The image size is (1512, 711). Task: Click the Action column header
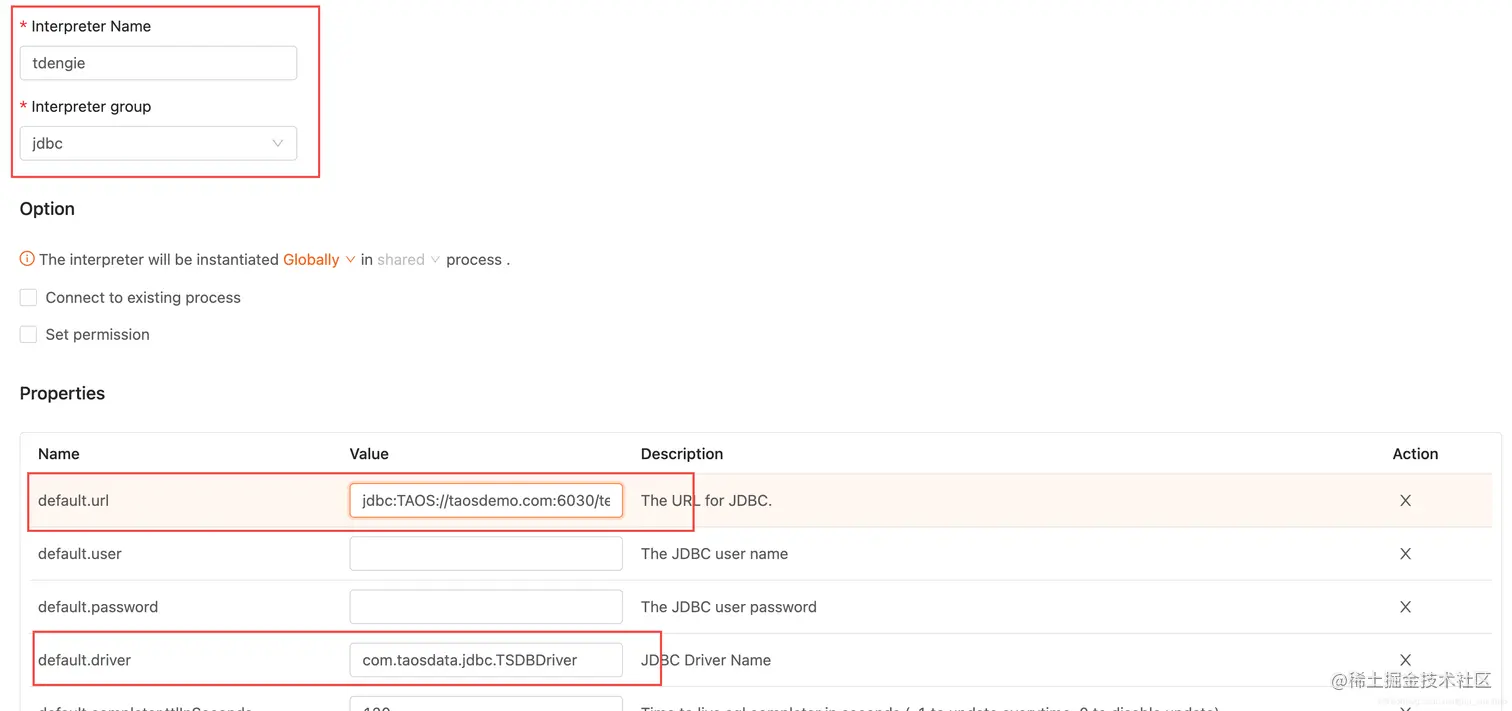1415,453
